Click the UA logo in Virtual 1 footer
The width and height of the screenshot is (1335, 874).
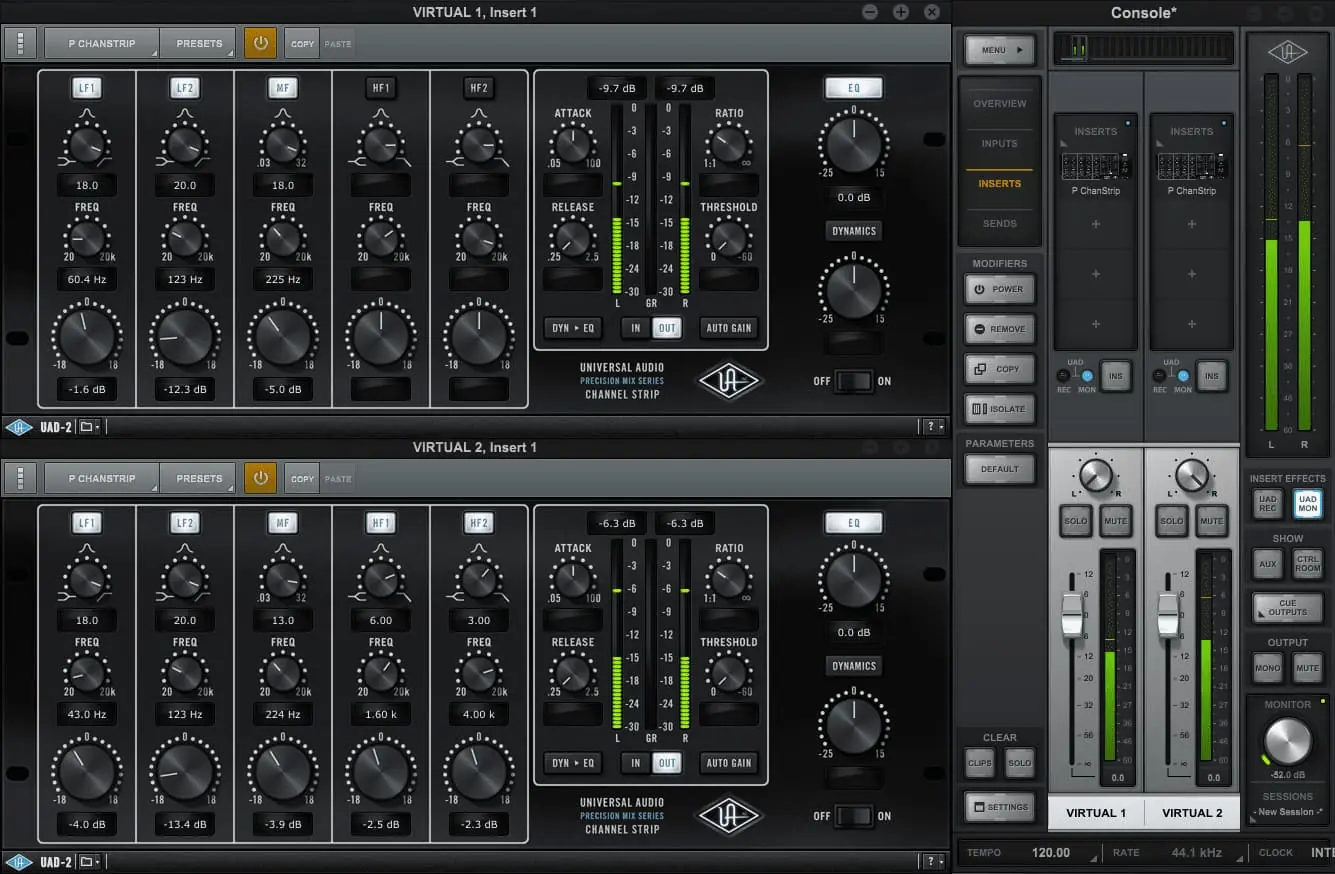[18, 427]
